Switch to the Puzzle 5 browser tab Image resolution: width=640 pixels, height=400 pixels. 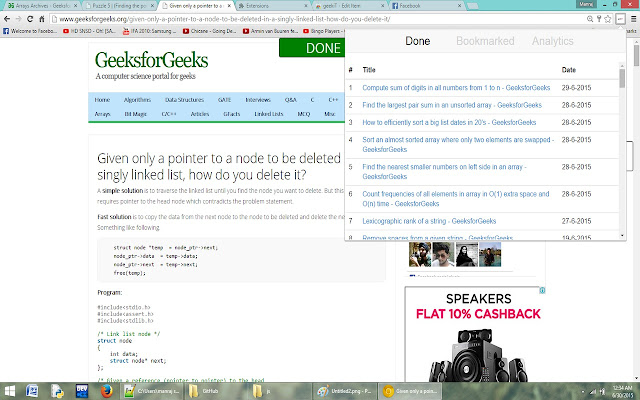[x=119, y=6]
